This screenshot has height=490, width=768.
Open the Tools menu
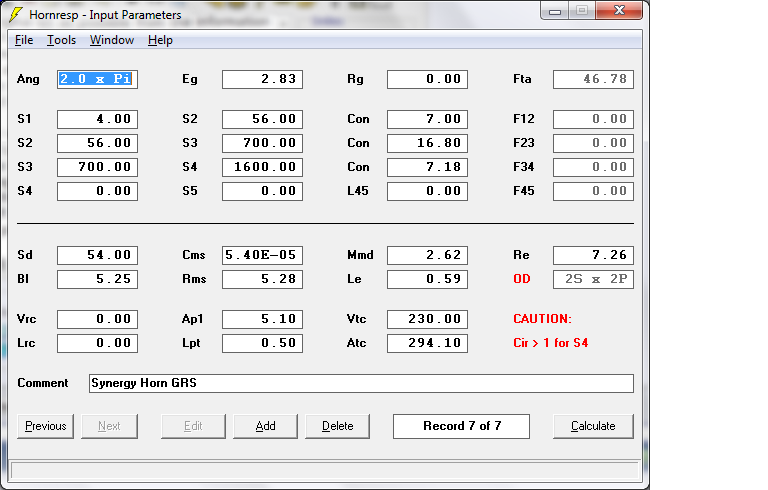pyautogui.click(x=61, y=40)
